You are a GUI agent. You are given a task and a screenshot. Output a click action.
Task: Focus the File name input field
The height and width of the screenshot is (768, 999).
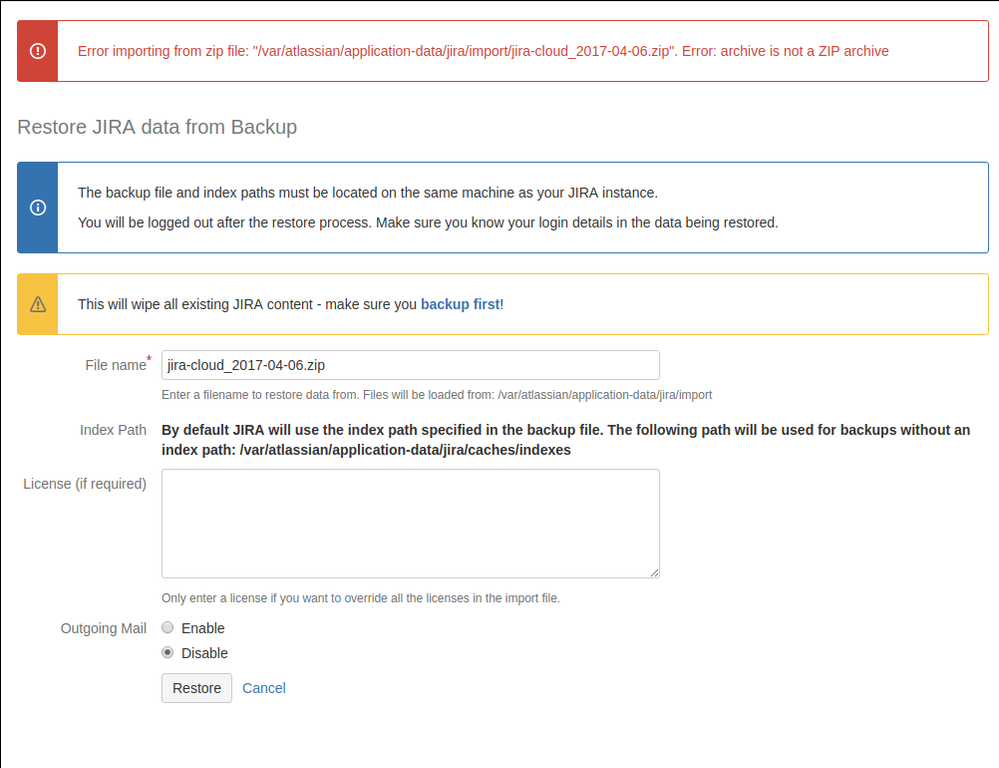pyautogui.click(x=410, y=365)
